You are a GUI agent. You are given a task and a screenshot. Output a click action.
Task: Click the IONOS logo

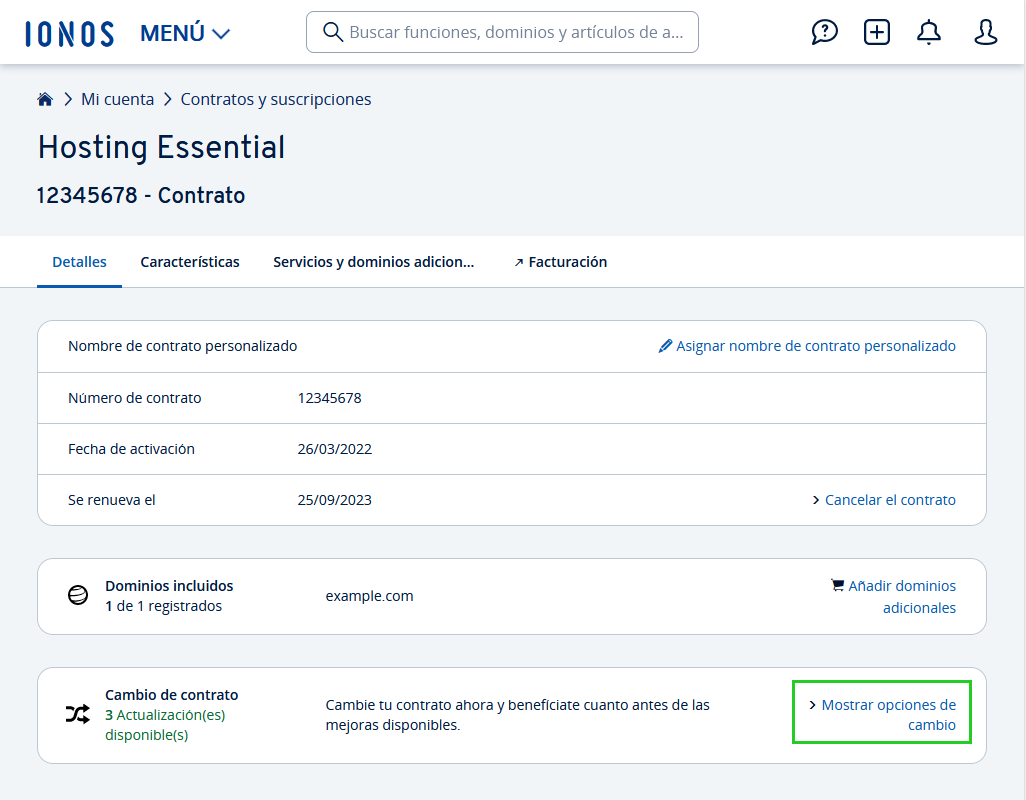69,33
